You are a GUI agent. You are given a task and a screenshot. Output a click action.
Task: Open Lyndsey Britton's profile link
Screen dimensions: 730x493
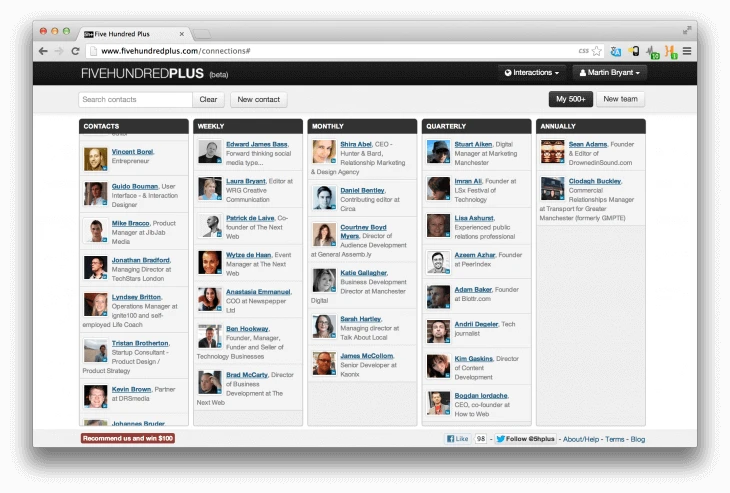pos(136,297)
